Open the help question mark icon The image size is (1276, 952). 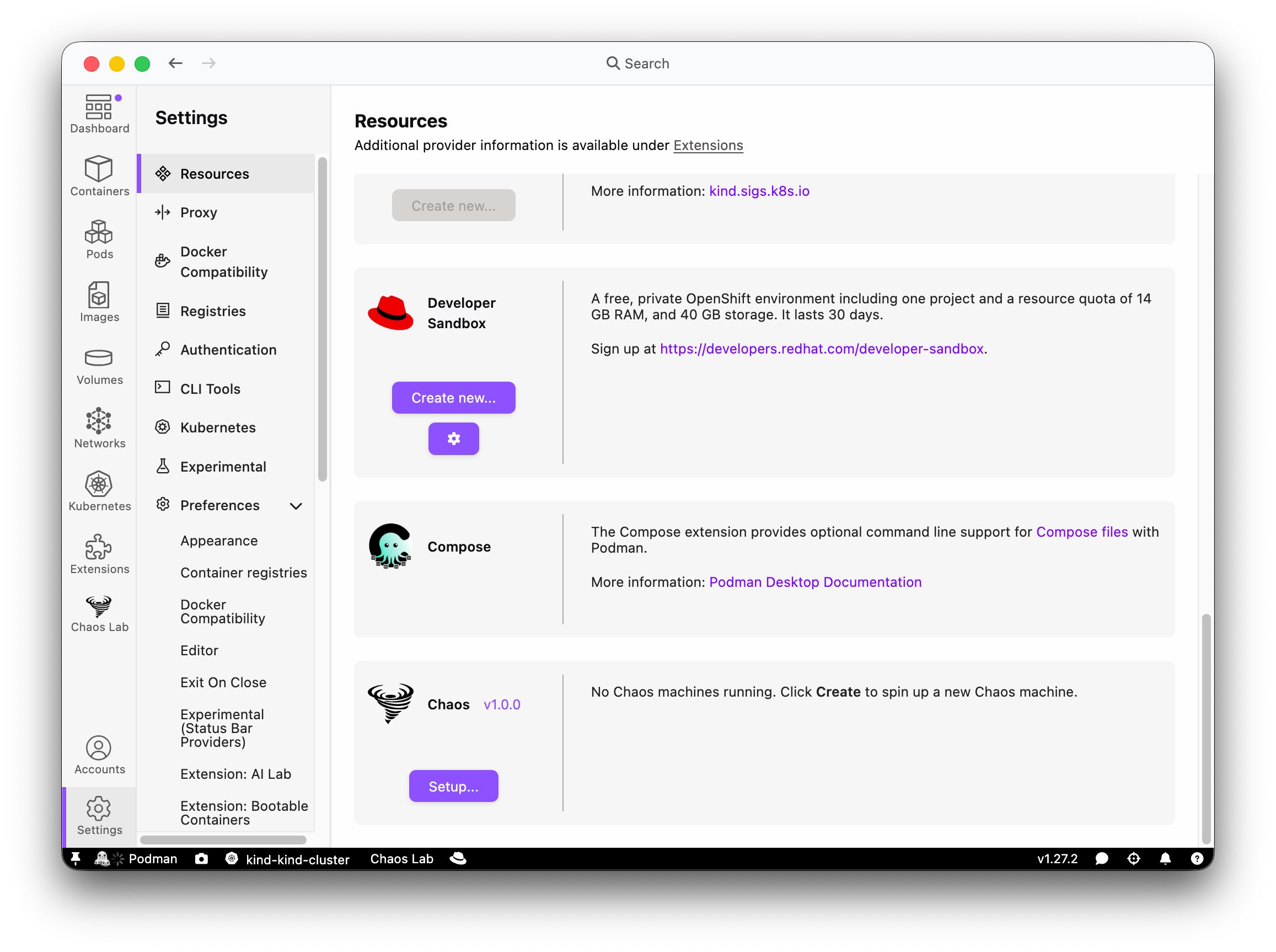[1197, 859]
